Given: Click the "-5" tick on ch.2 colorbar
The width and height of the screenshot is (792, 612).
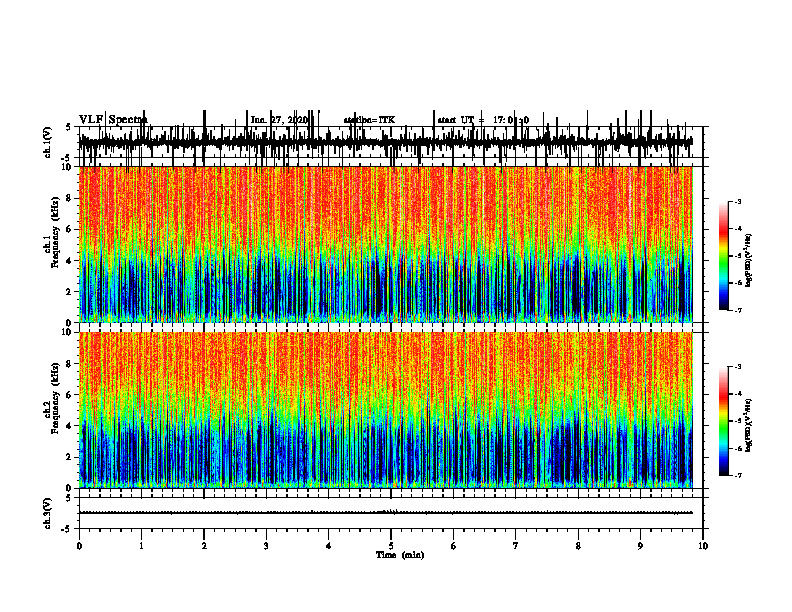Looking at the screenshot, I should [x=738, y=421].
